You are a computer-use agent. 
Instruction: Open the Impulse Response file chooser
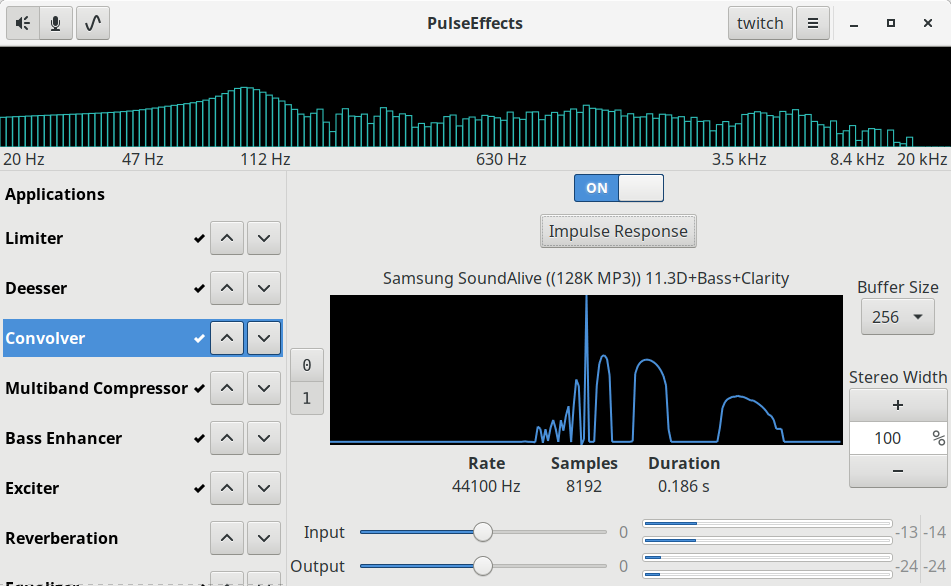pos(618,231)
